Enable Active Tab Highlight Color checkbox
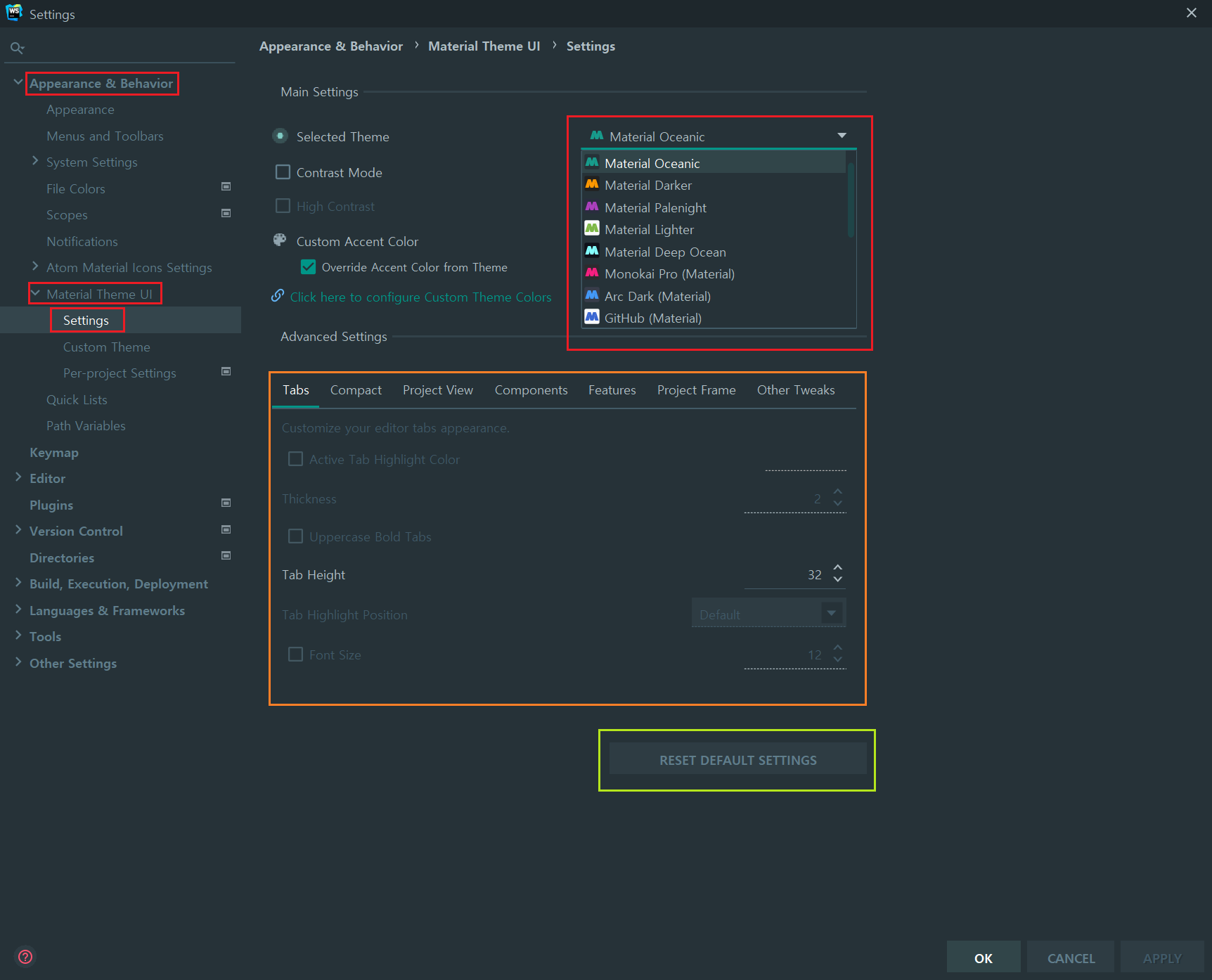The image size is (1212, 980). coord(296,459)
